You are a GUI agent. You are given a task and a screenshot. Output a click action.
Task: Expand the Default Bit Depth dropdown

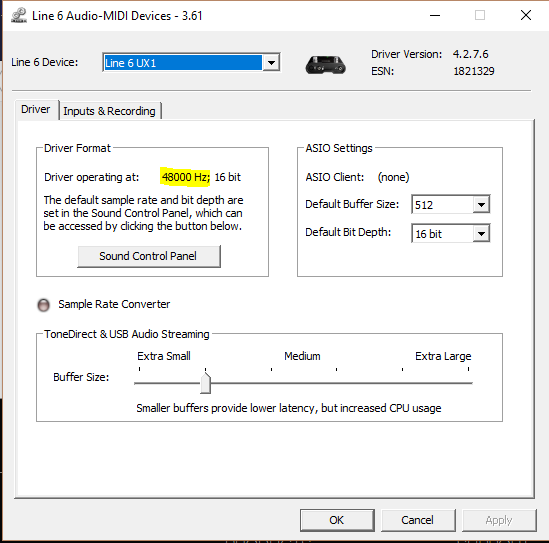[481, 234]
